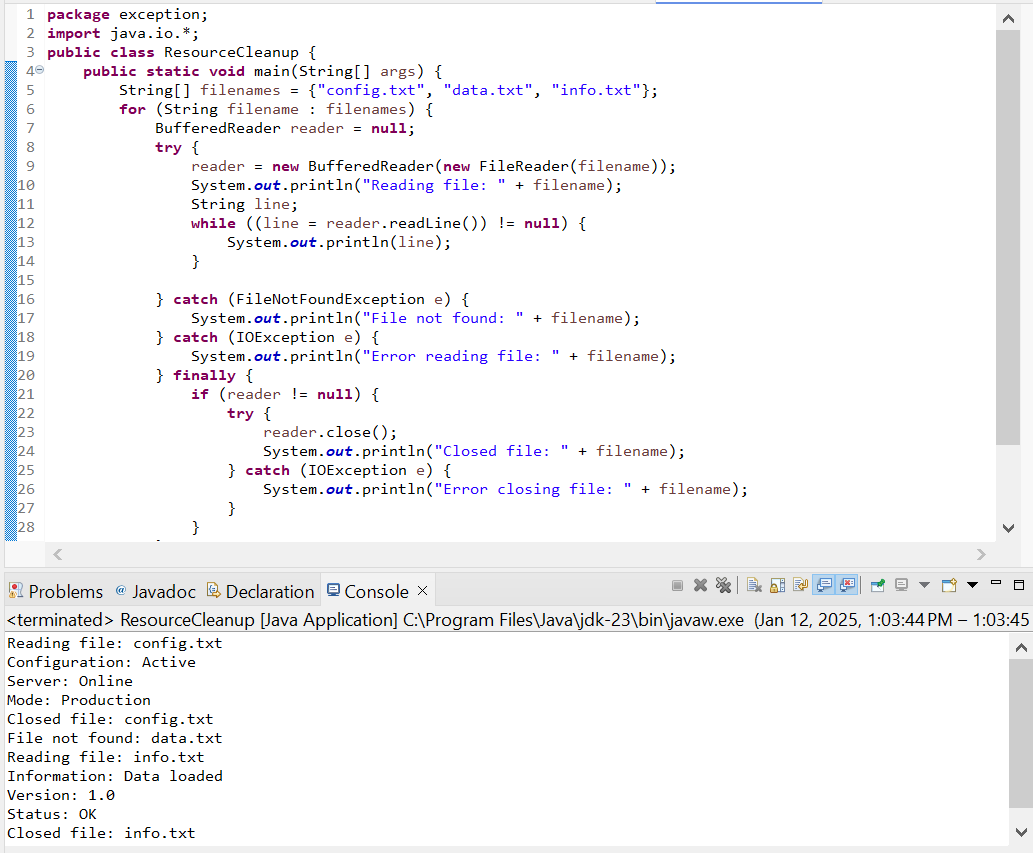Toggle Word Wrap in the console

click(800, 586)
